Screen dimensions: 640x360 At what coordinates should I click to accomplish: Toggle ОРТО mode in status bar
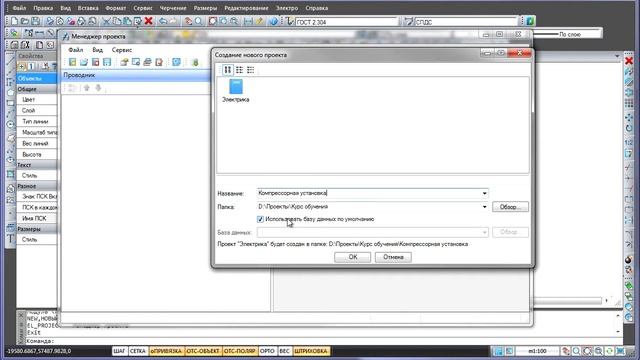tap(267, 351)
